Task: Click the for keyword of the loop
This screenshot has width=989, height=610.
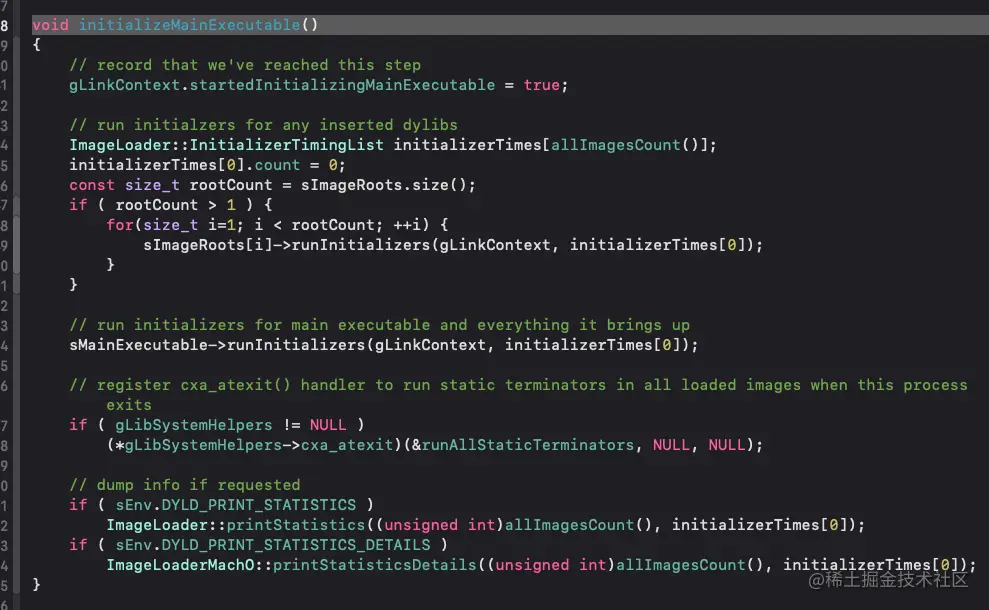Action: [120, 225]
